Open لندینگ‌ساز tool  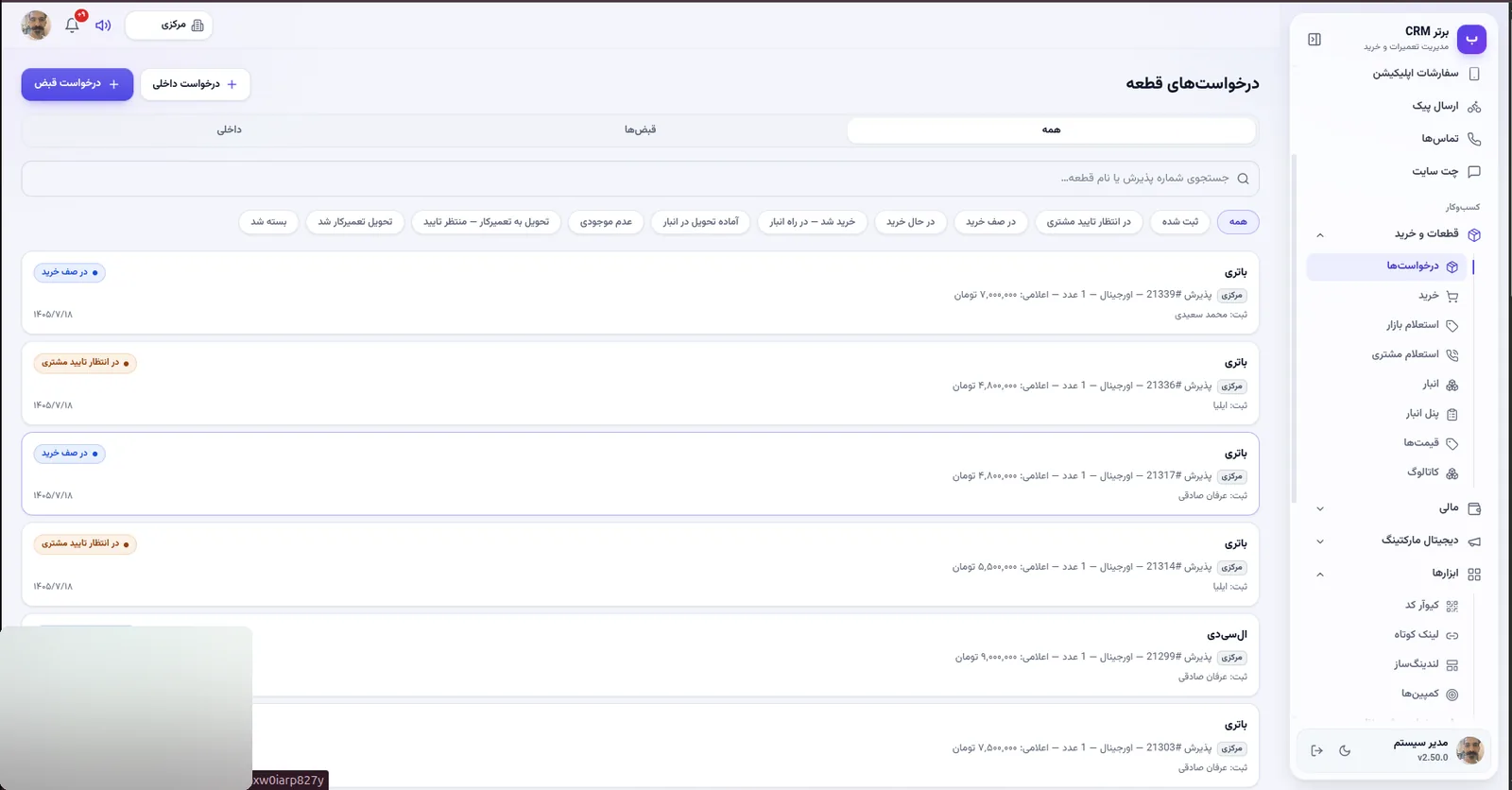coord(1425,664)
